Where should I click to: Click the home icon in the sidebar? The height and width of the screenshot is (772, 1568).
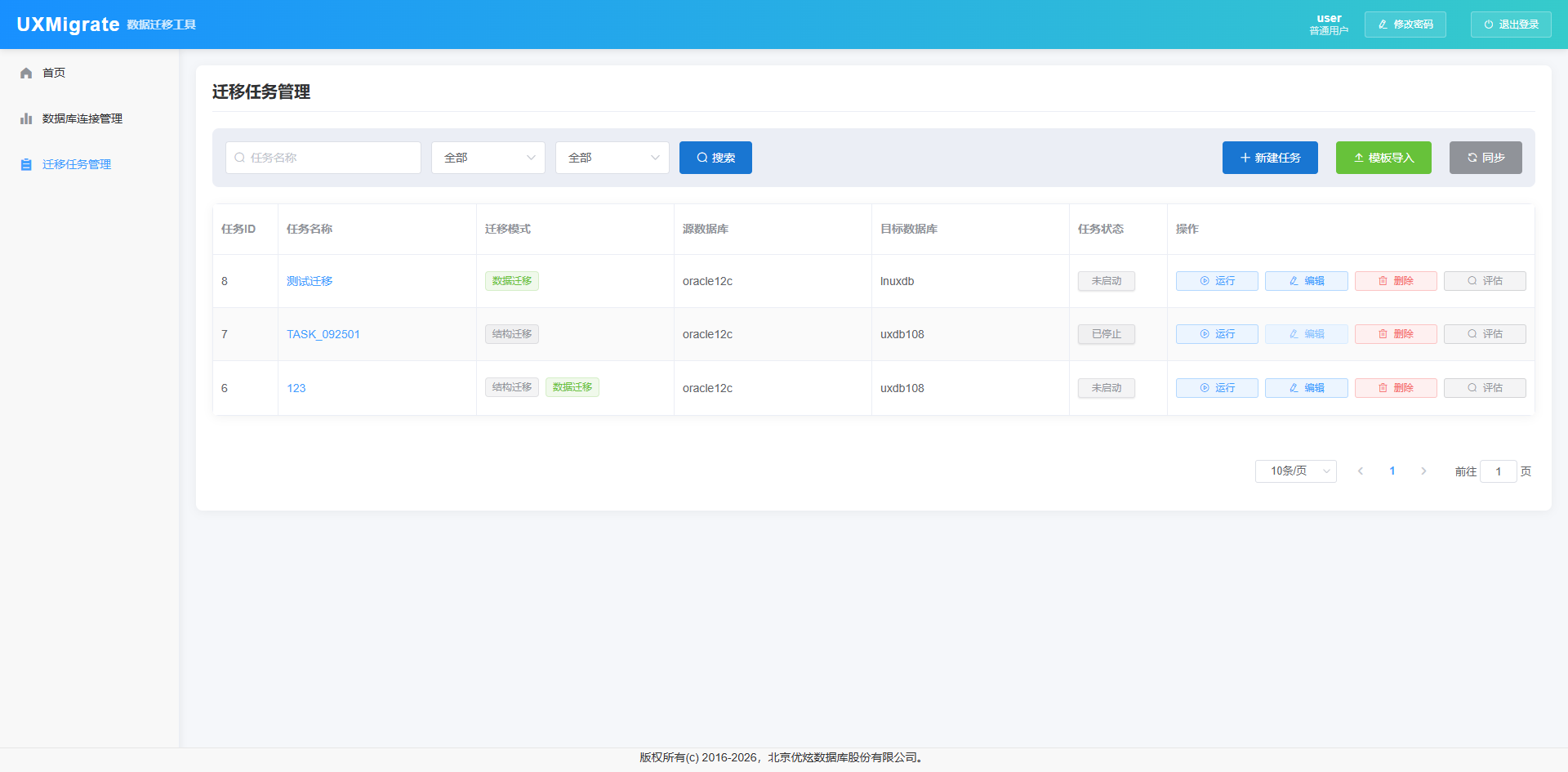[26, 73]
